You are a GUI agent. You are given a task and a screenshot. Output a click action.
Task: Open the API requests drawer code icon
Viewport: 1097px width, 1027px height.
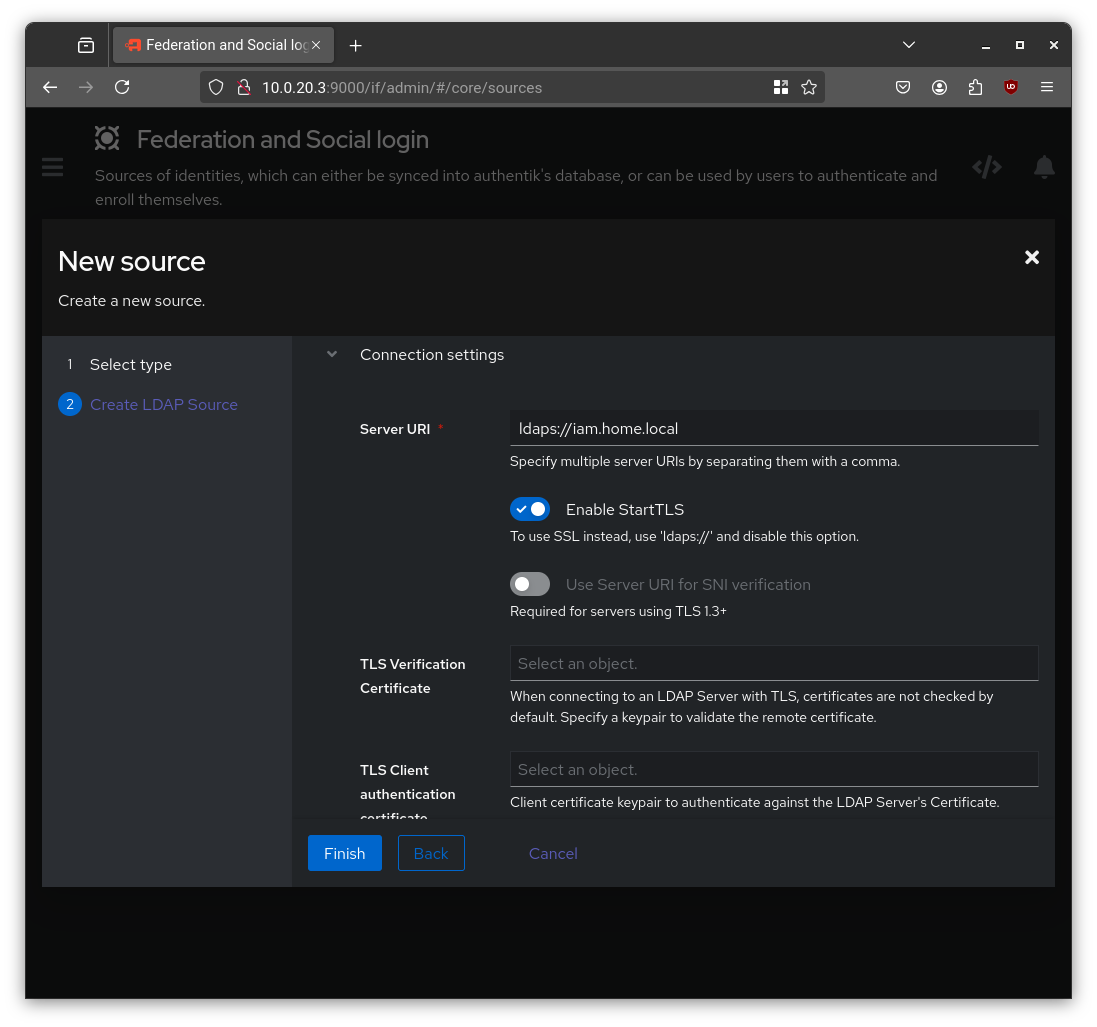click(x=987, y=167)
